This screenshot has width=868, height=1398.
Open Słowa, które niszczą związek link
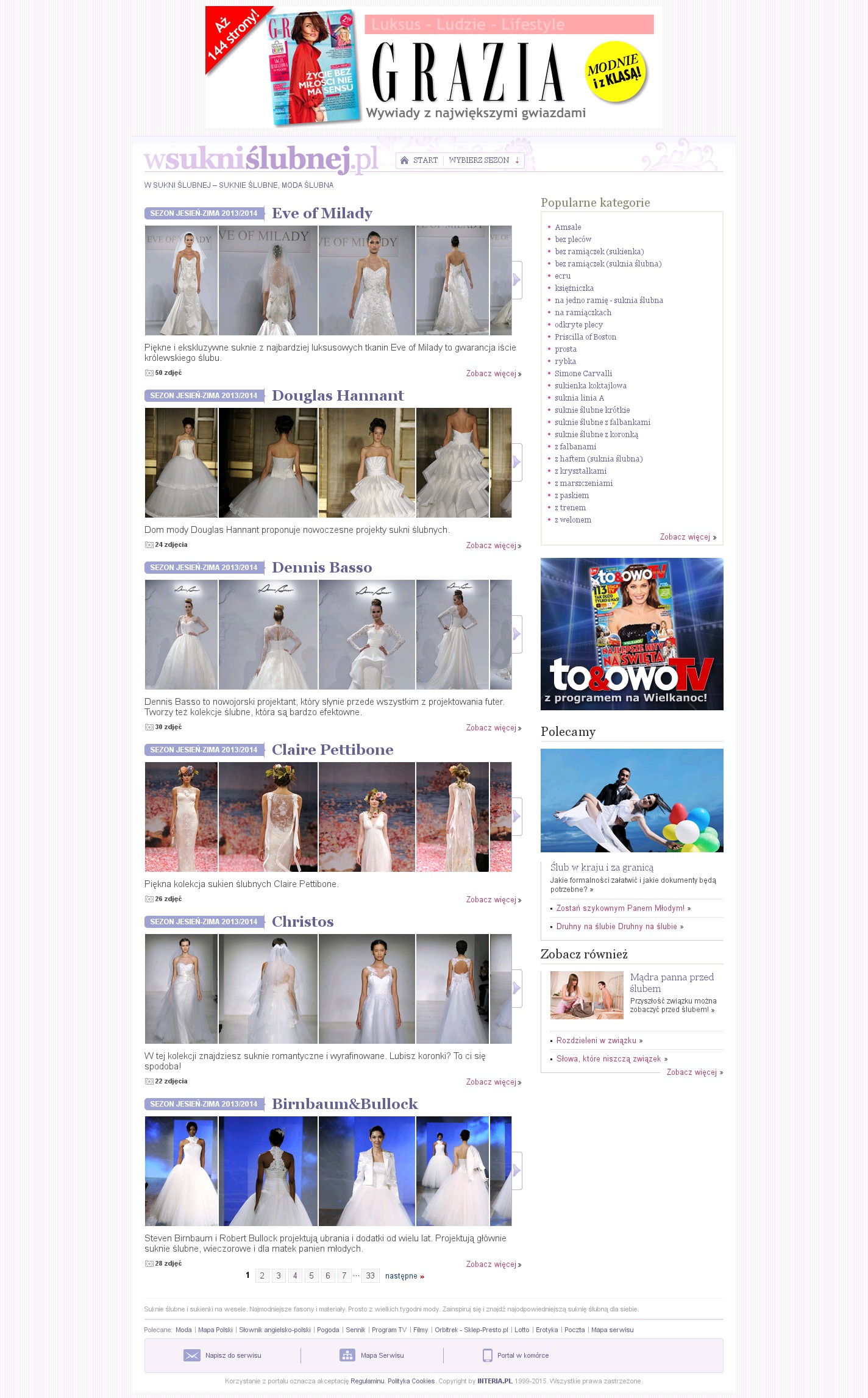[x=609, y=1059]
